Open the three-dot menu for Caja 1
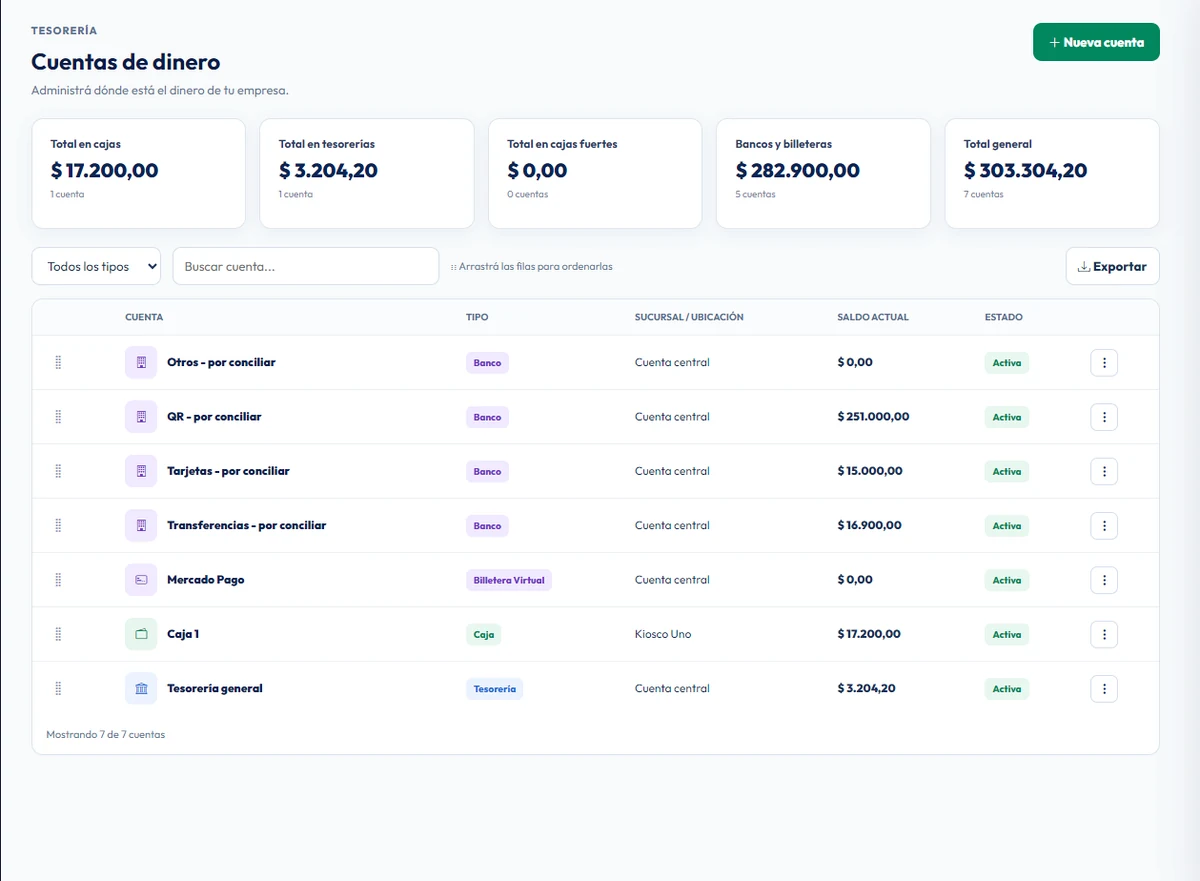Image resolution: width=1200 pixels, height=881 pixels. (x=1104, y=634)
